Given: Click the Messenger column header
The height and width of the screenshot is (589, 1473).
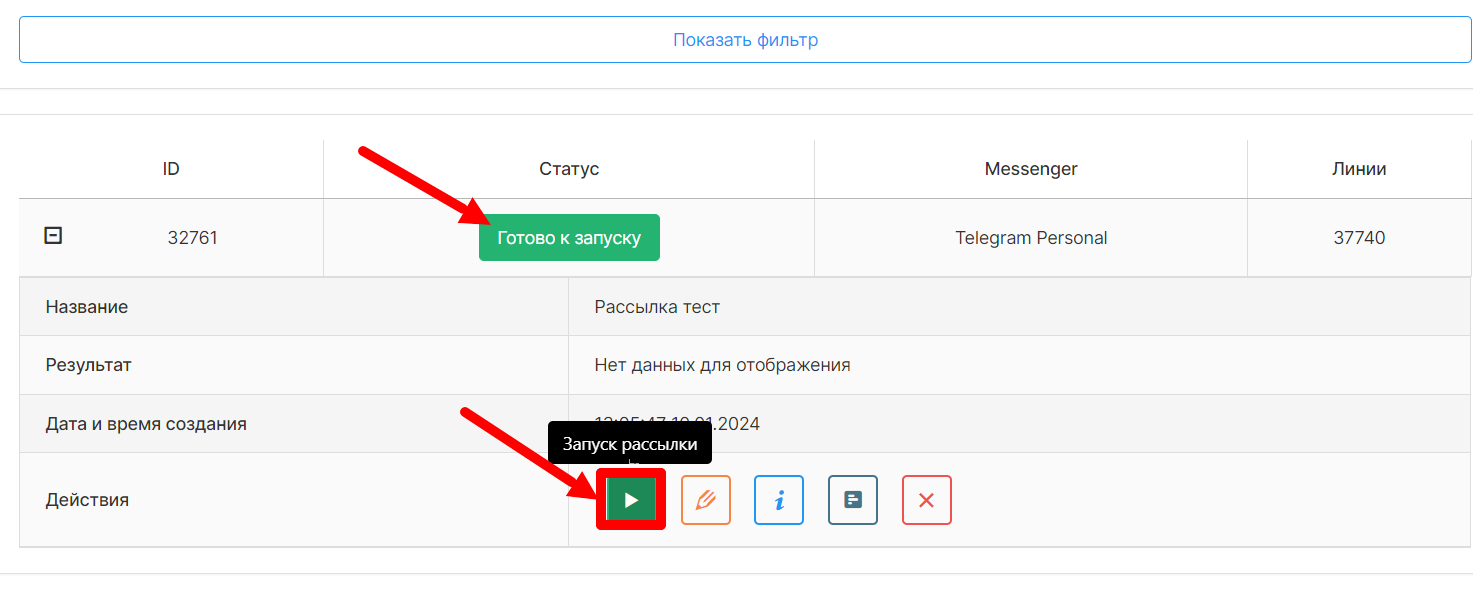Looking at the screenshot, I should coord(1031,169).
